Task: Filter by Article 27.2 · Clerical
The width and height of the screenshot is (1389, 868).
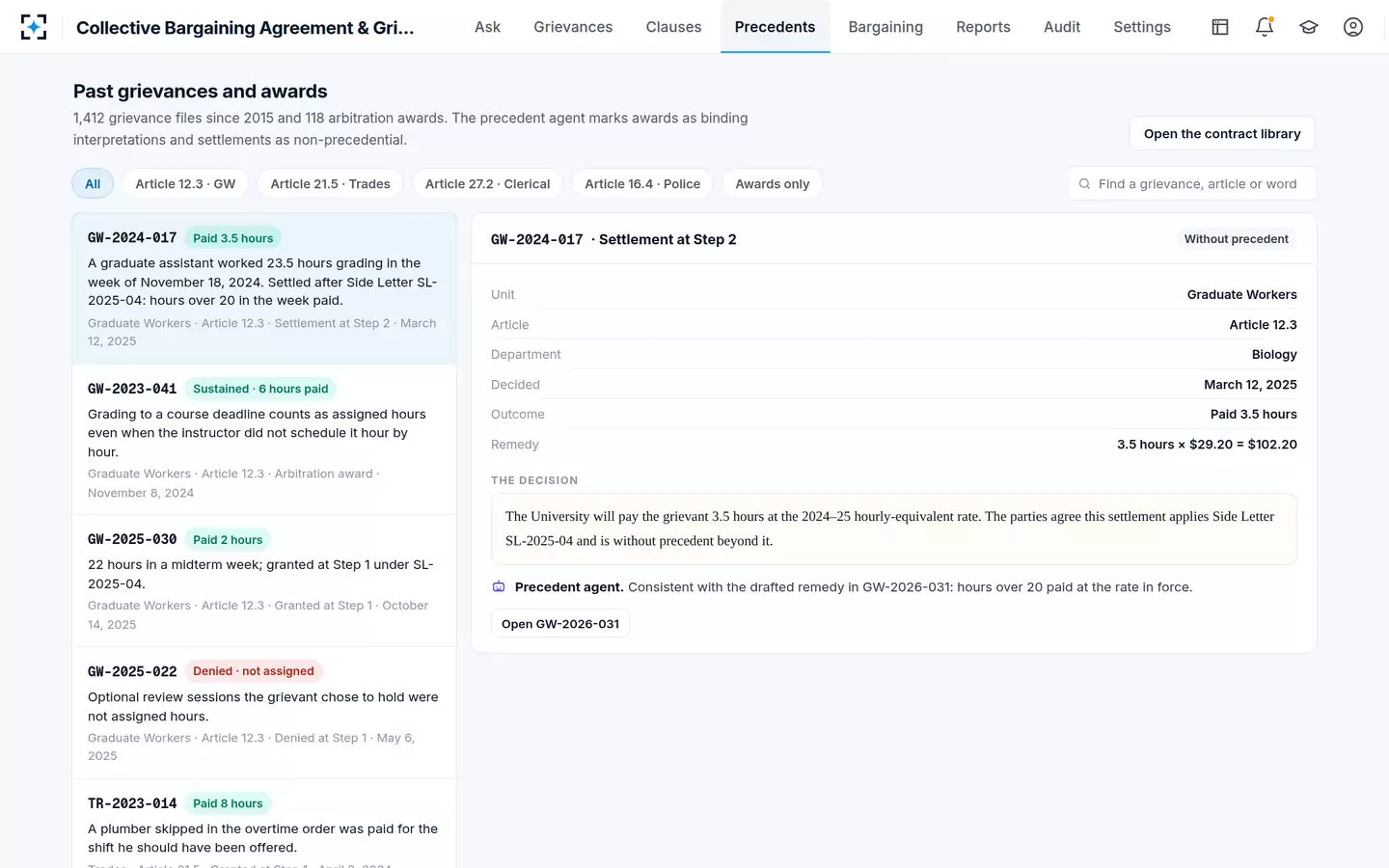Action: (487, 184)
